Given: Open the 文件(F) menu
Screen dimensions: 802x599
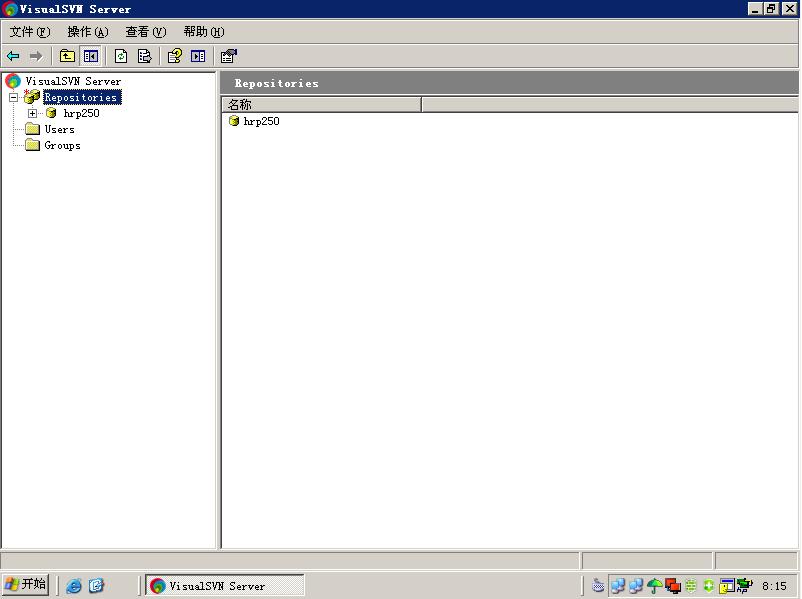Looking at the screenshot, I should (x=30, y=32).
